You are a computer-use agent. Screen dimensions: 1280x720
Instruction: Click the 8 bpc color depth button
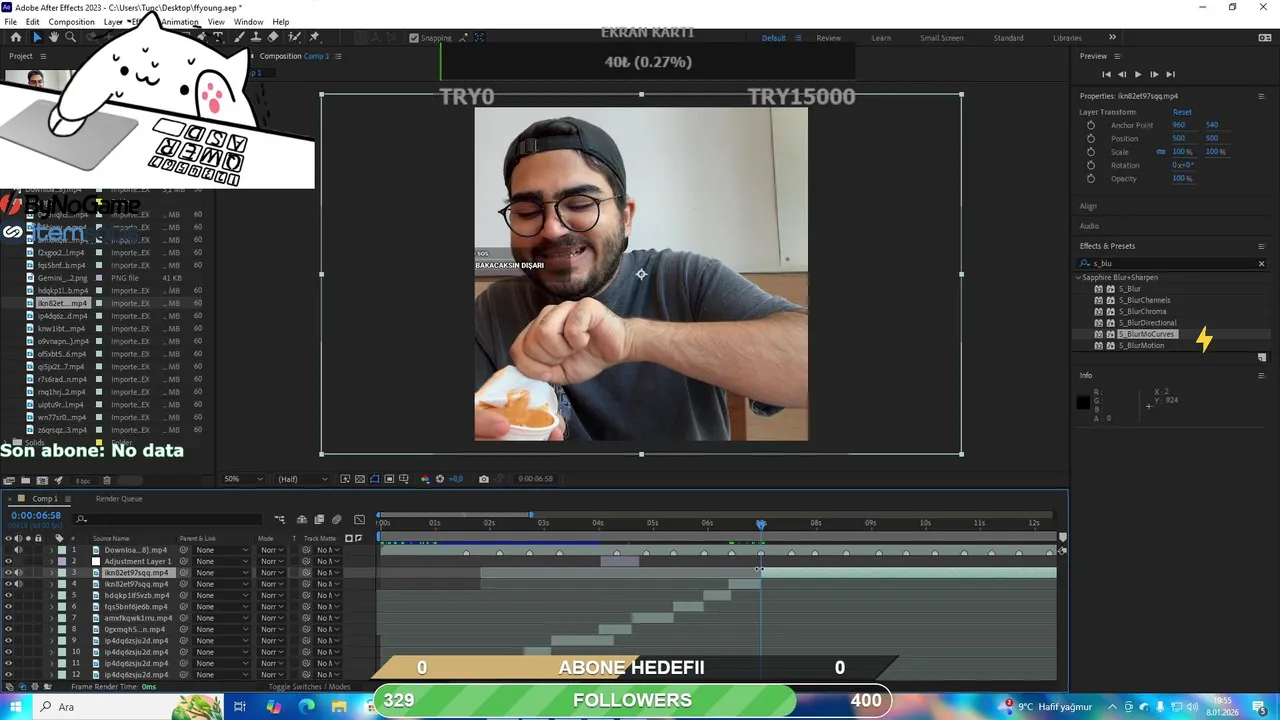tap(82, 480)
